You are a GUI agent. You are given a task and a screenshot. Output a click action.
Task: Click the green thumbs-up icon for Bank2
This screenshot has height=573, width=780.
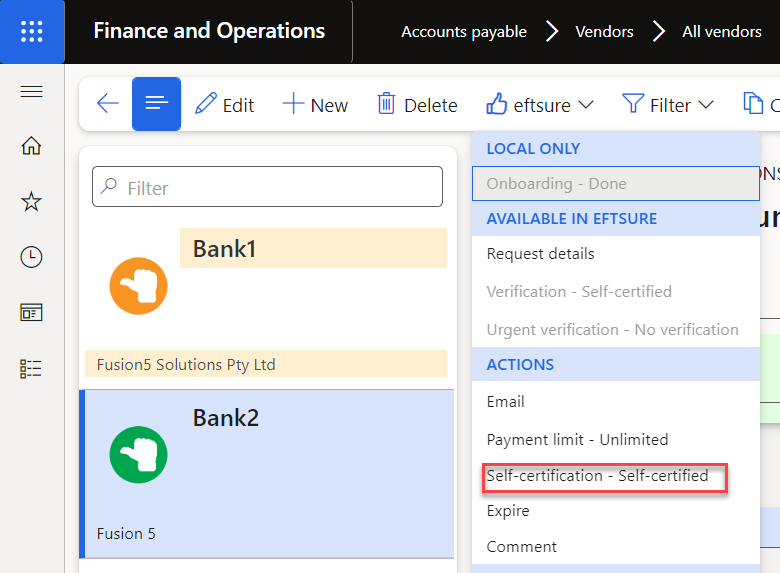[138, 455]
